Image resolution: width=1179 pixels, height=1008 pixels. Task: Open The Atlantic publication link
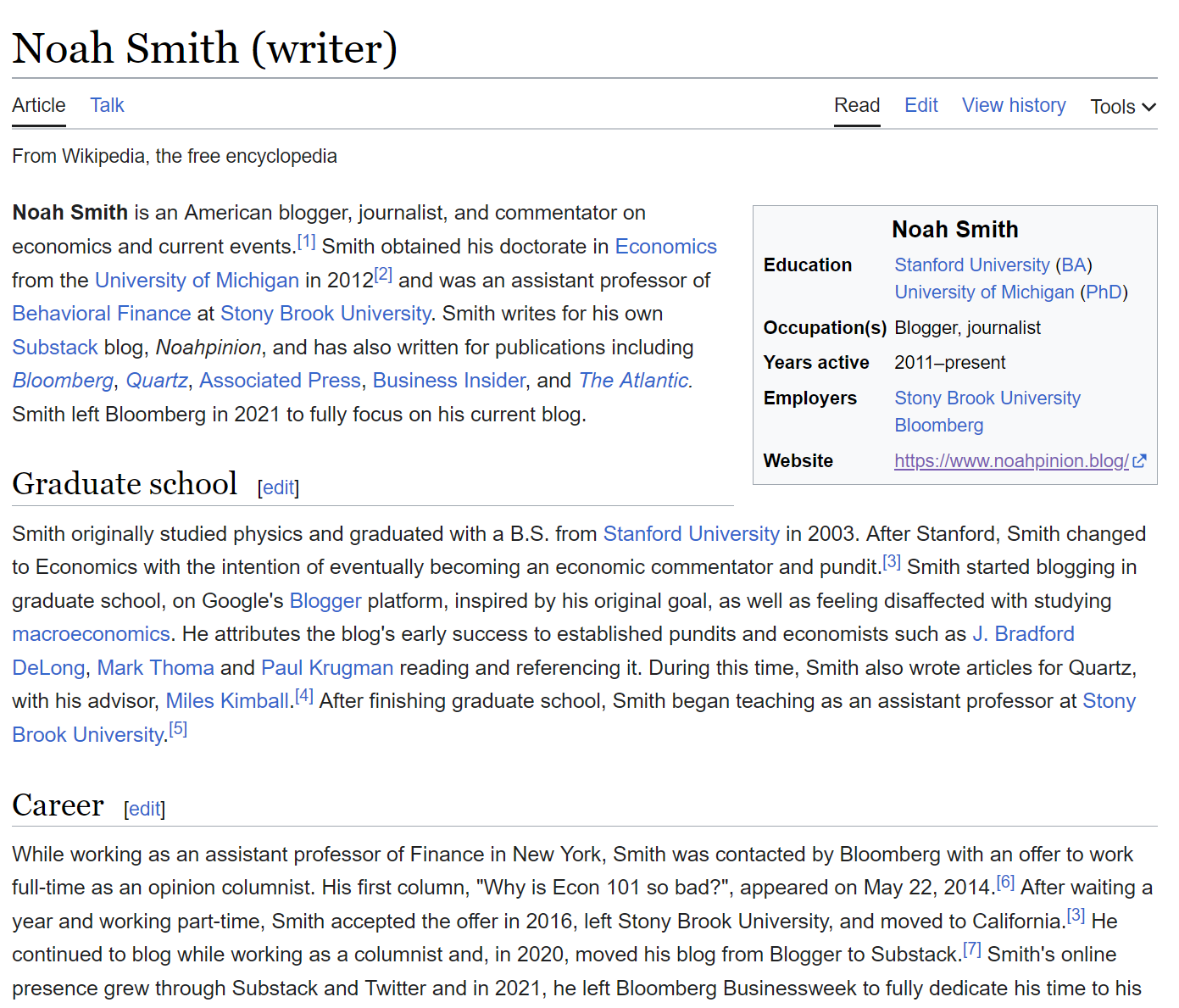(x=634, y=381)
